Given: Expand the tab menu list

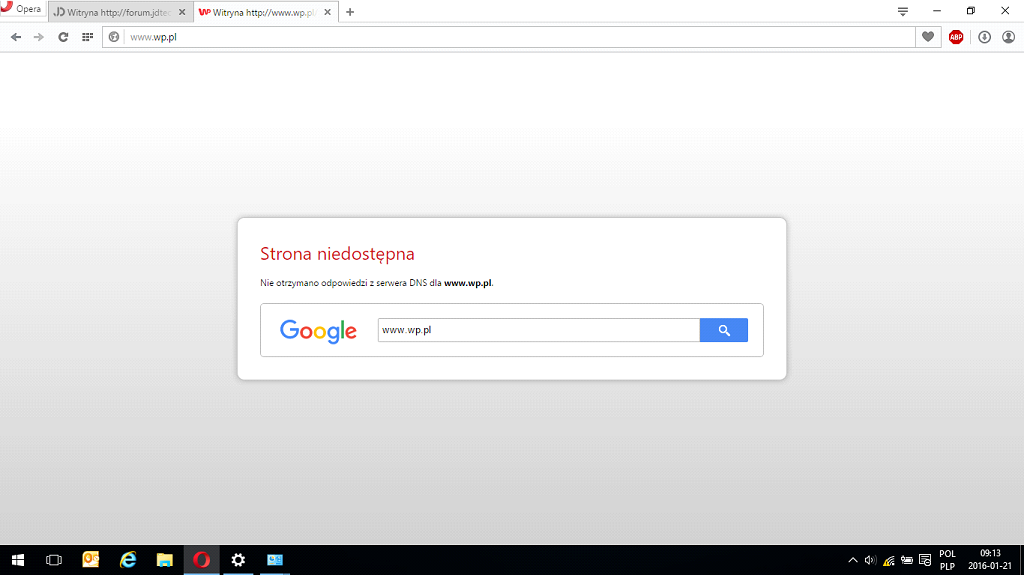Looking at the screenshot, I should (903, 11).
